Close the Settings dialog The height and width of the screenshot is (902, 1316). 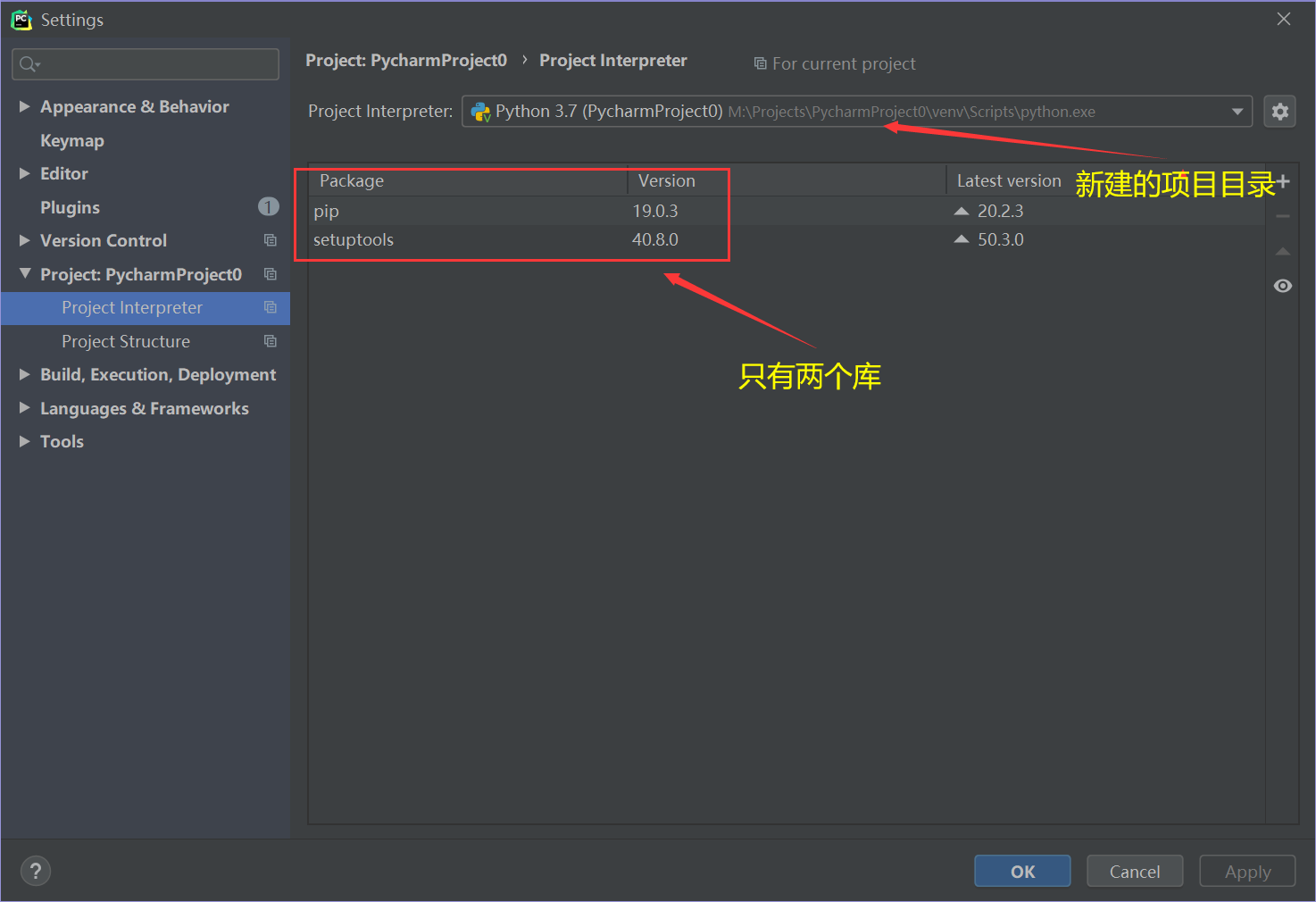pyautogui.click(x=1284, y=19)
